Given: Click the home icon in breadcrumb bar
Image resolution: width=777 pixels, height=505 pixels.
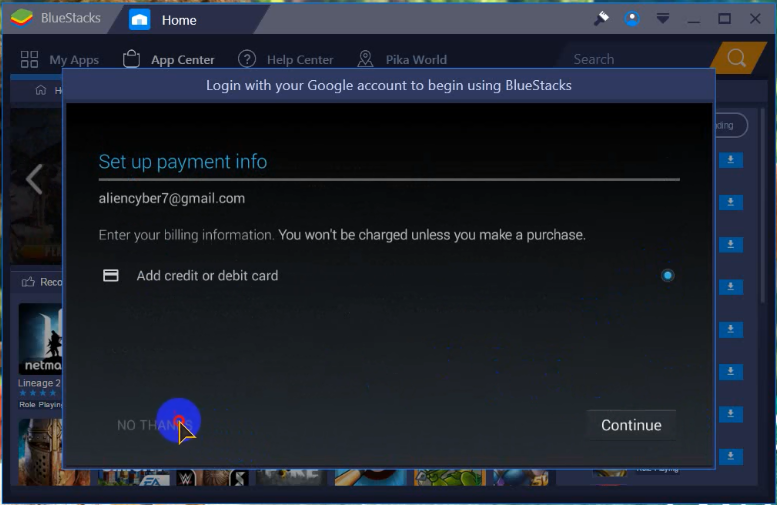Looking at the screenshot, I should click(x=41, y=90).
